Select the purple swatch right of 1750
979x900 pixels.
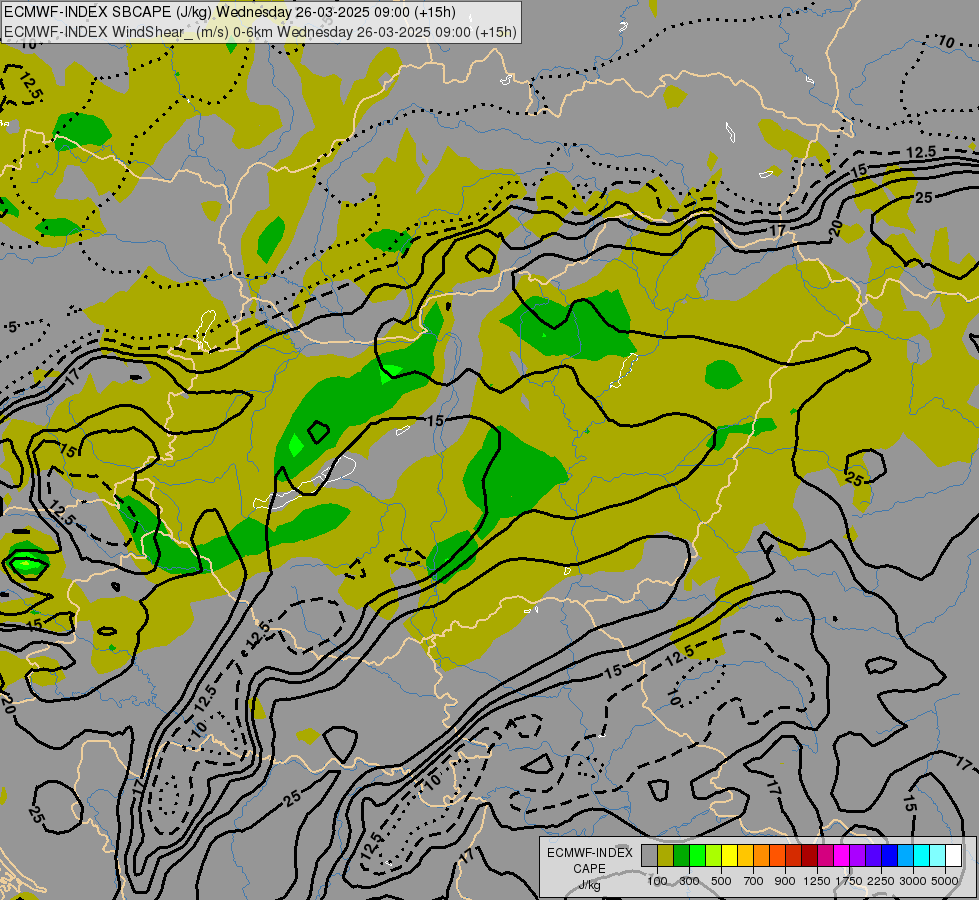858,855
